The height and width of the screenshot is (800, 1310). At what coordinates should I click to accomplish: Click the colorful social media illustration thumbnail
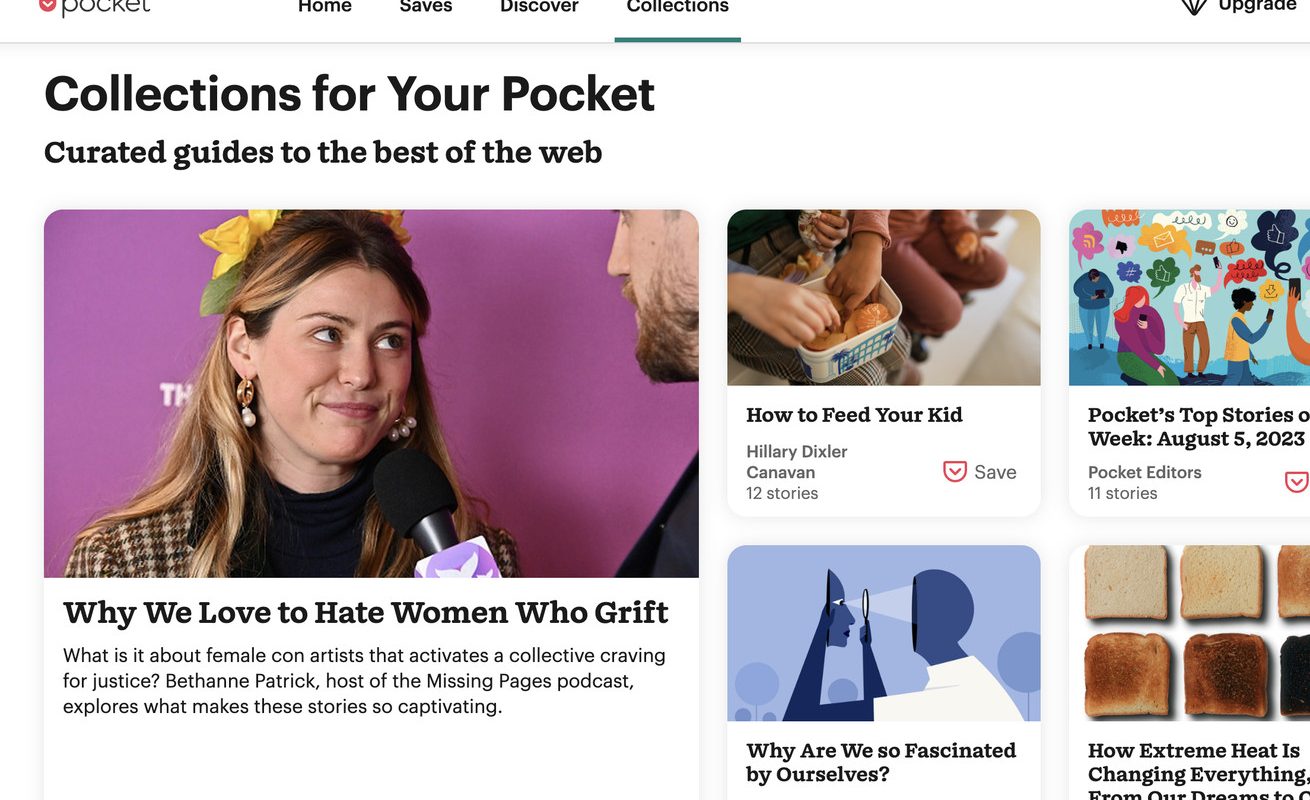click(1189, 297)
